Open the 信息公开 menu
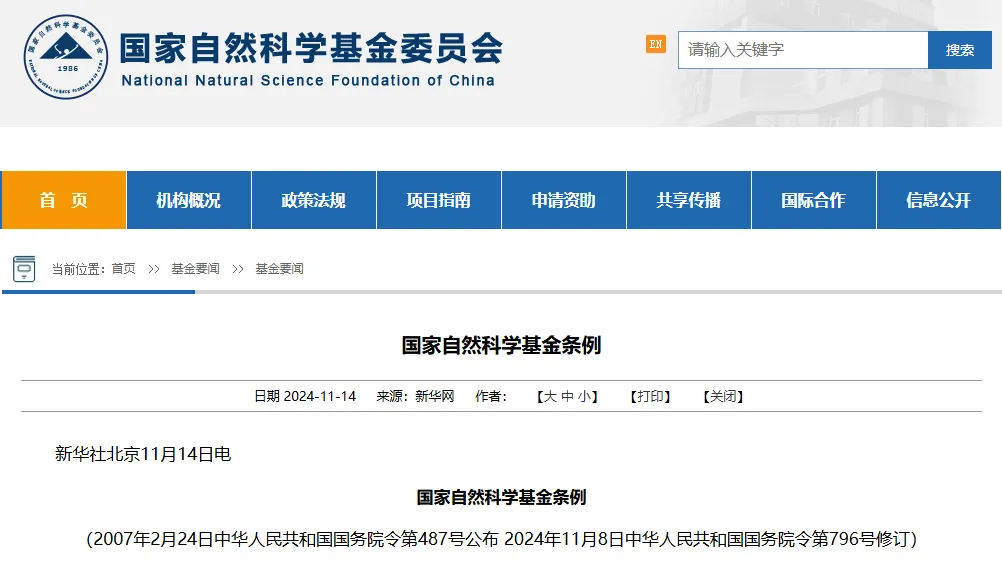The height and width of the screenshot is (563, 1002). point(938,200)
